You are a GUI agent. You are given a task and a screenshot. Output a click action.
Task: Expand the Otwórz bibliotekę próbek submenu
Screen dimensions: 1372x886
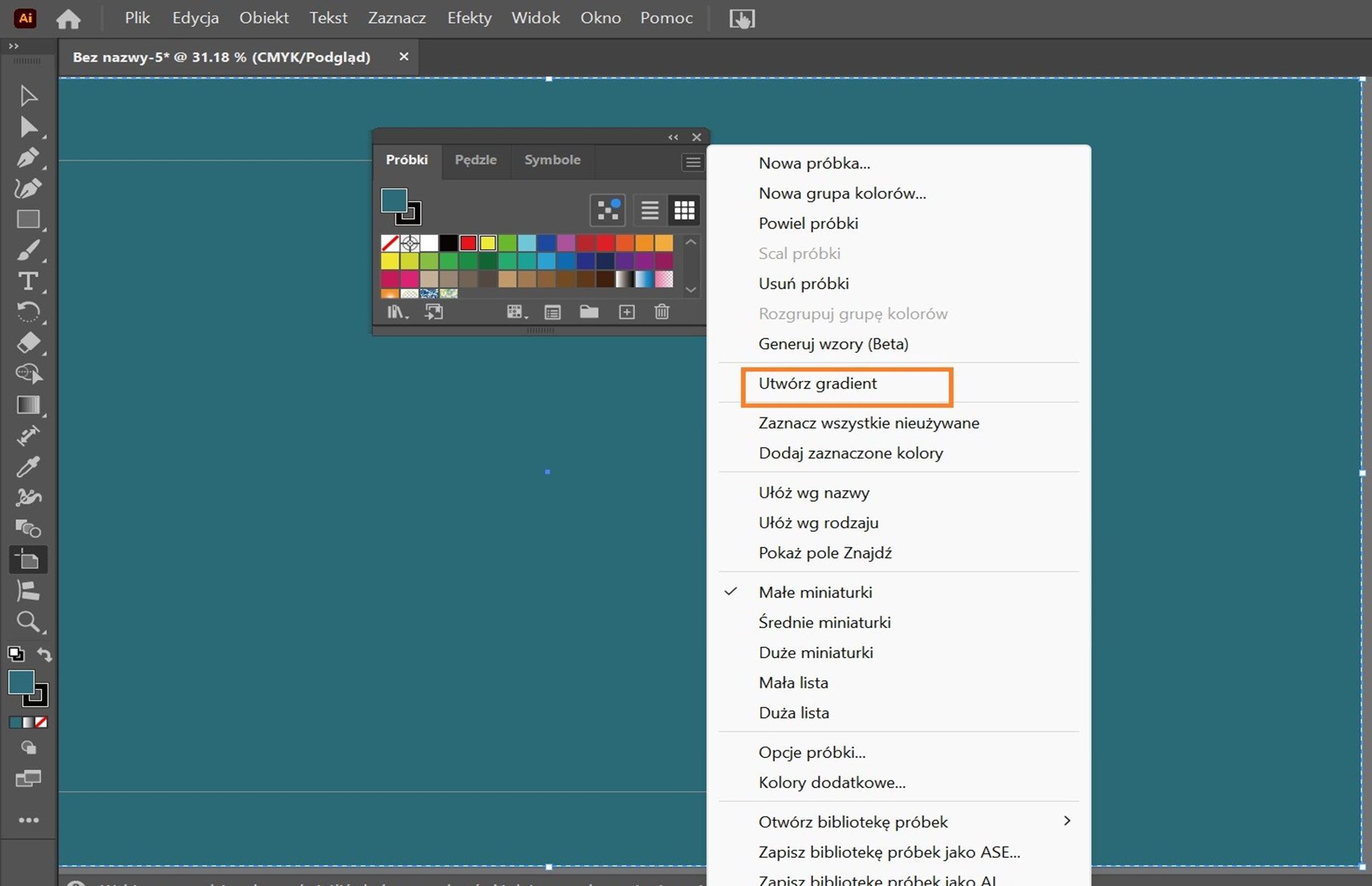pyautogui.click(x=852, y=821)
